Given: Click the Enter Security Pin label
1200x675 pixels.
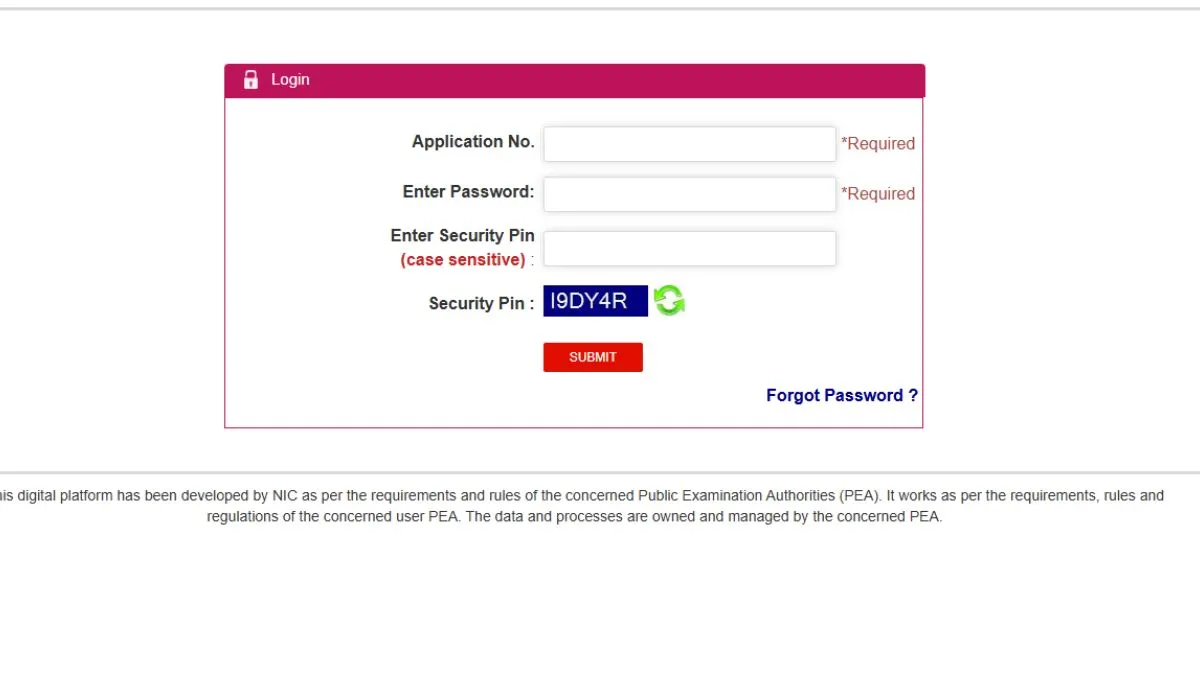Looking at the screenshot, I should (x=462, y=236).
